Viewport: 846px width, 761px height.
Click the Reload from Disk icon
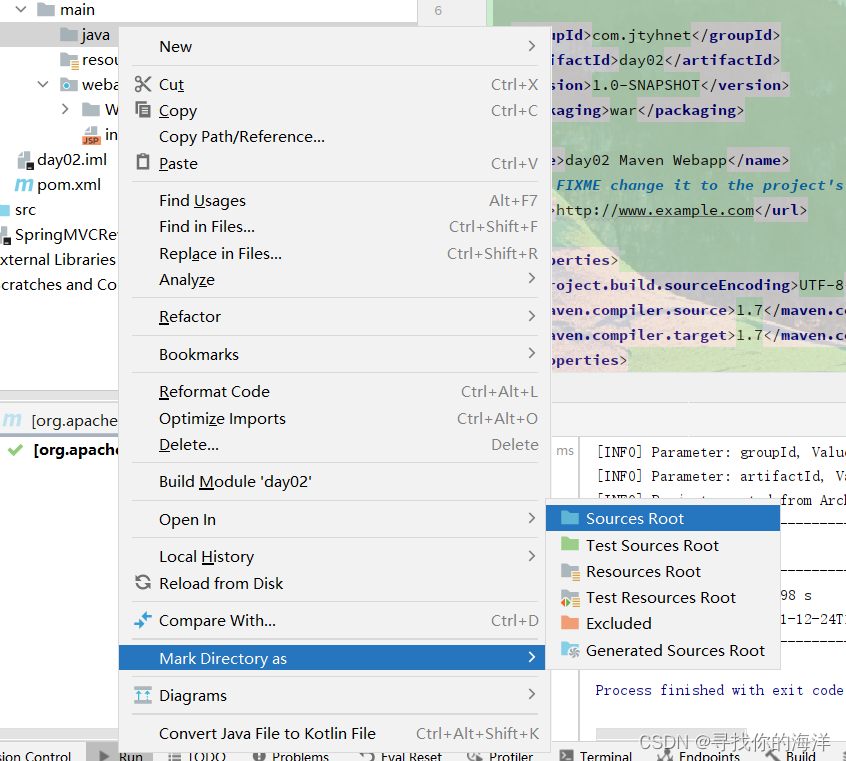pos(143,582)
